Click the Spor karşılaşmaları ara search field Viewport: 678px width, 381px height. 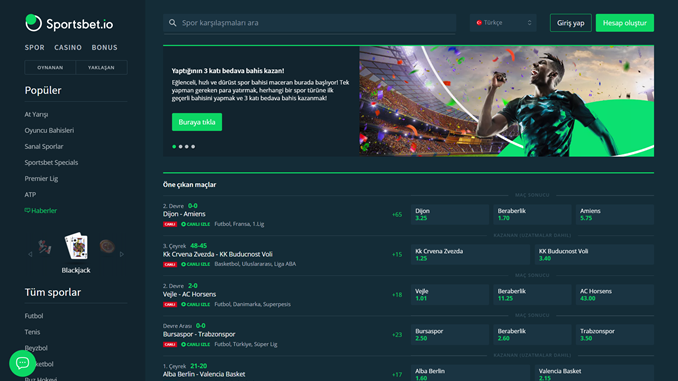(x=309, y=23)
